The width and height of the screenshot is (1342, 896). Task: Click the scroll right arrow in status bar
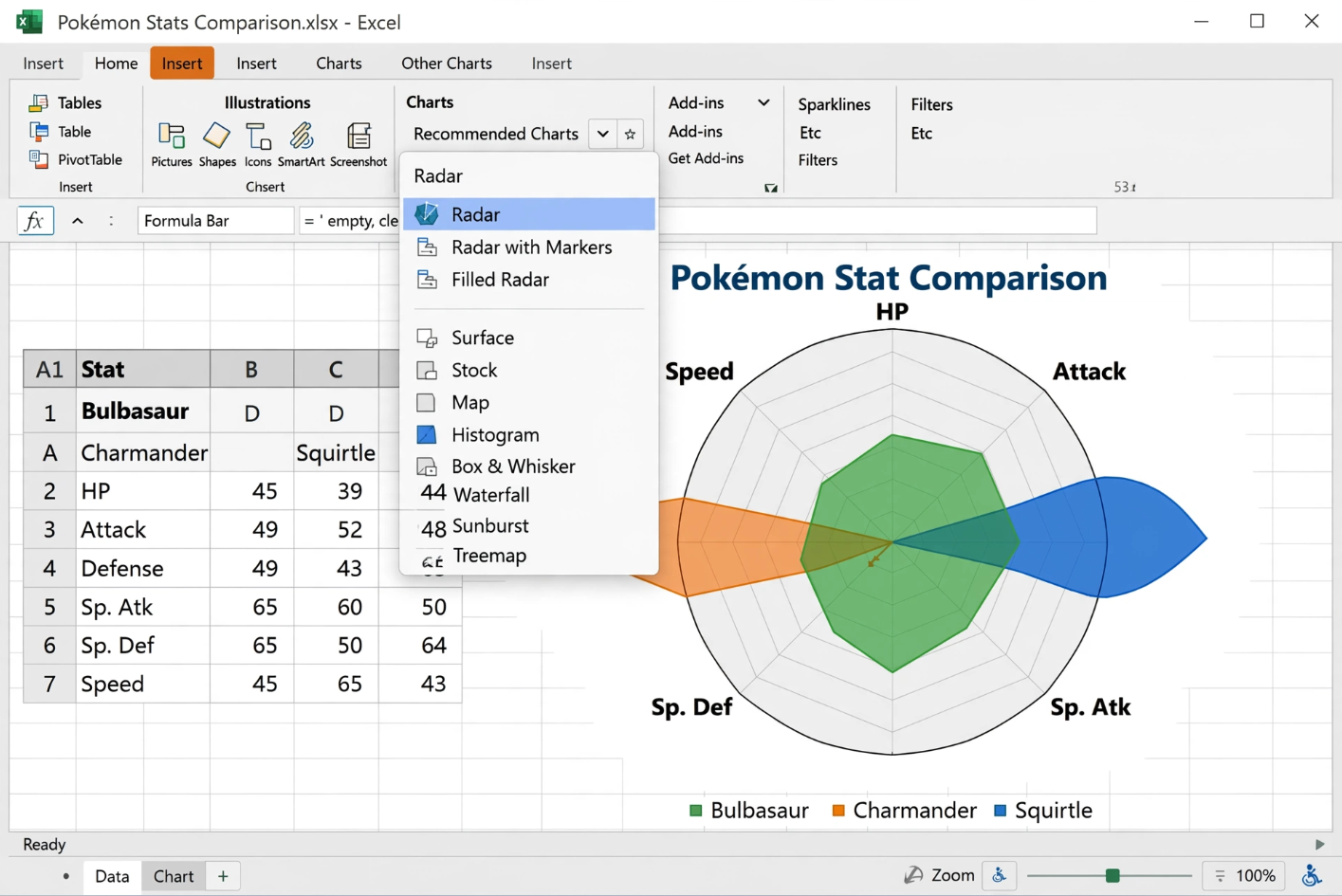click(x=1319, y=844)
